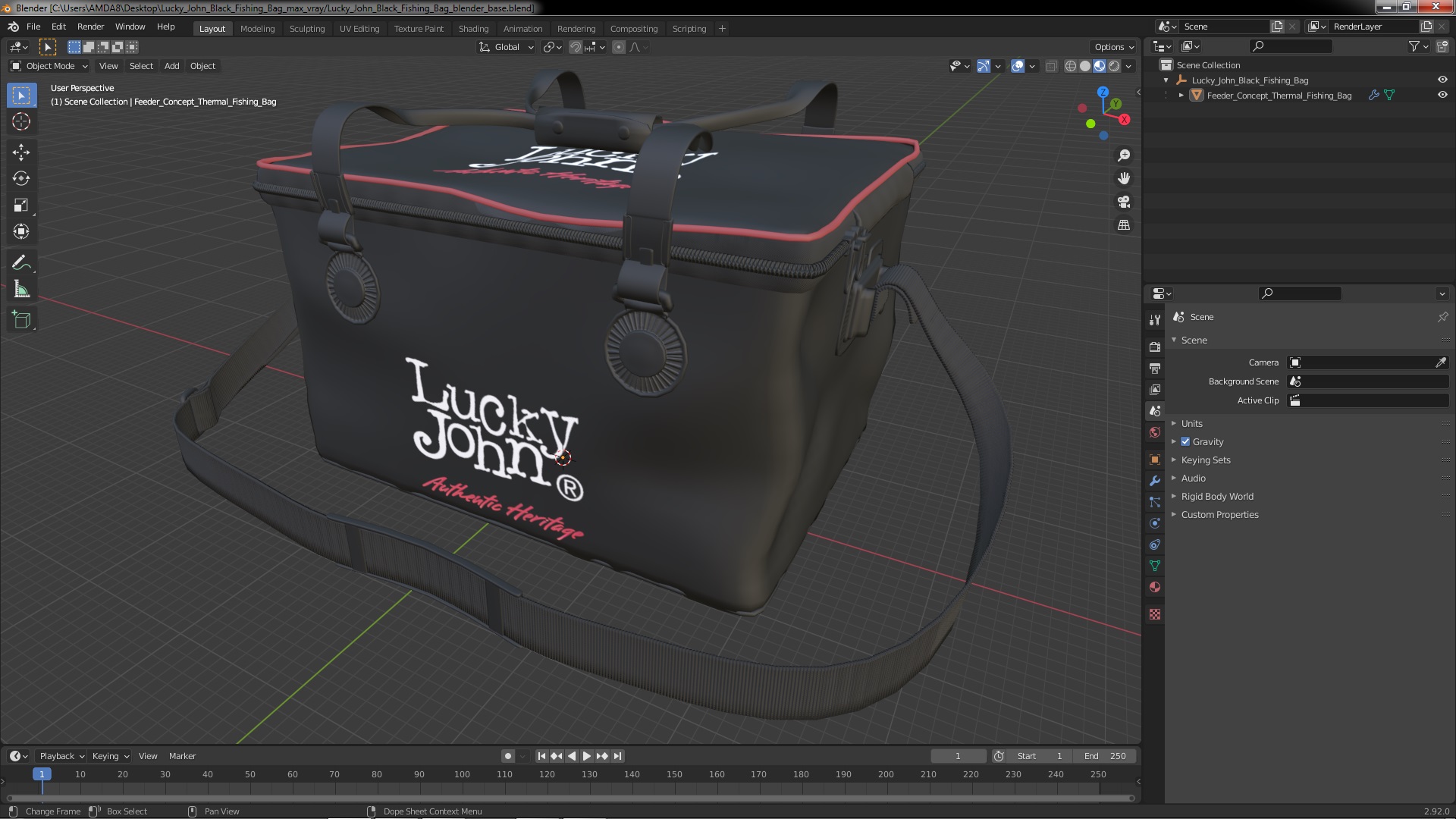Play the animation forward
This screenshot has width=1456, height=819.
click(587, 756)
